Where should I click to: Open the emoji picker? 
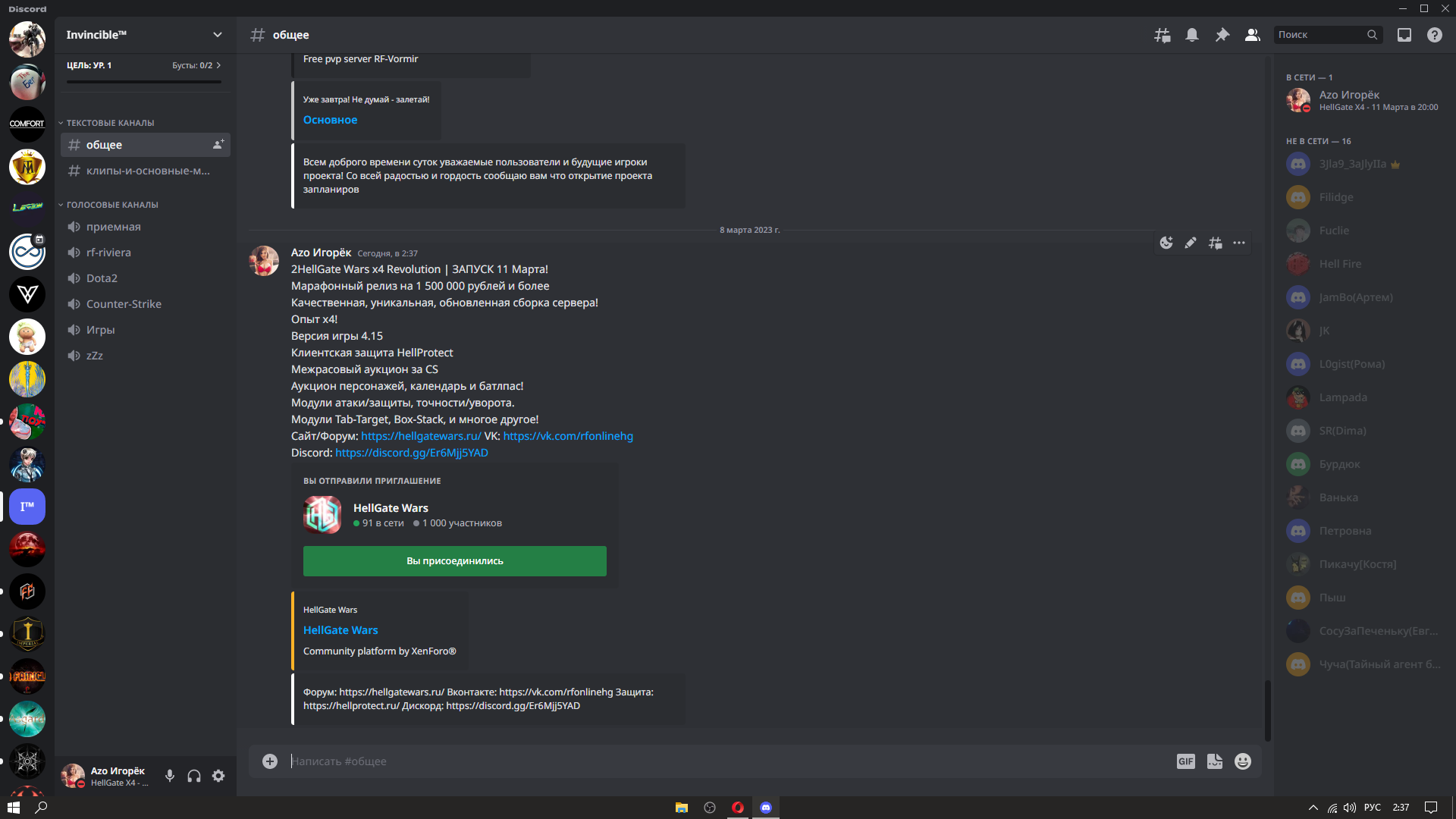[1243, 761]
